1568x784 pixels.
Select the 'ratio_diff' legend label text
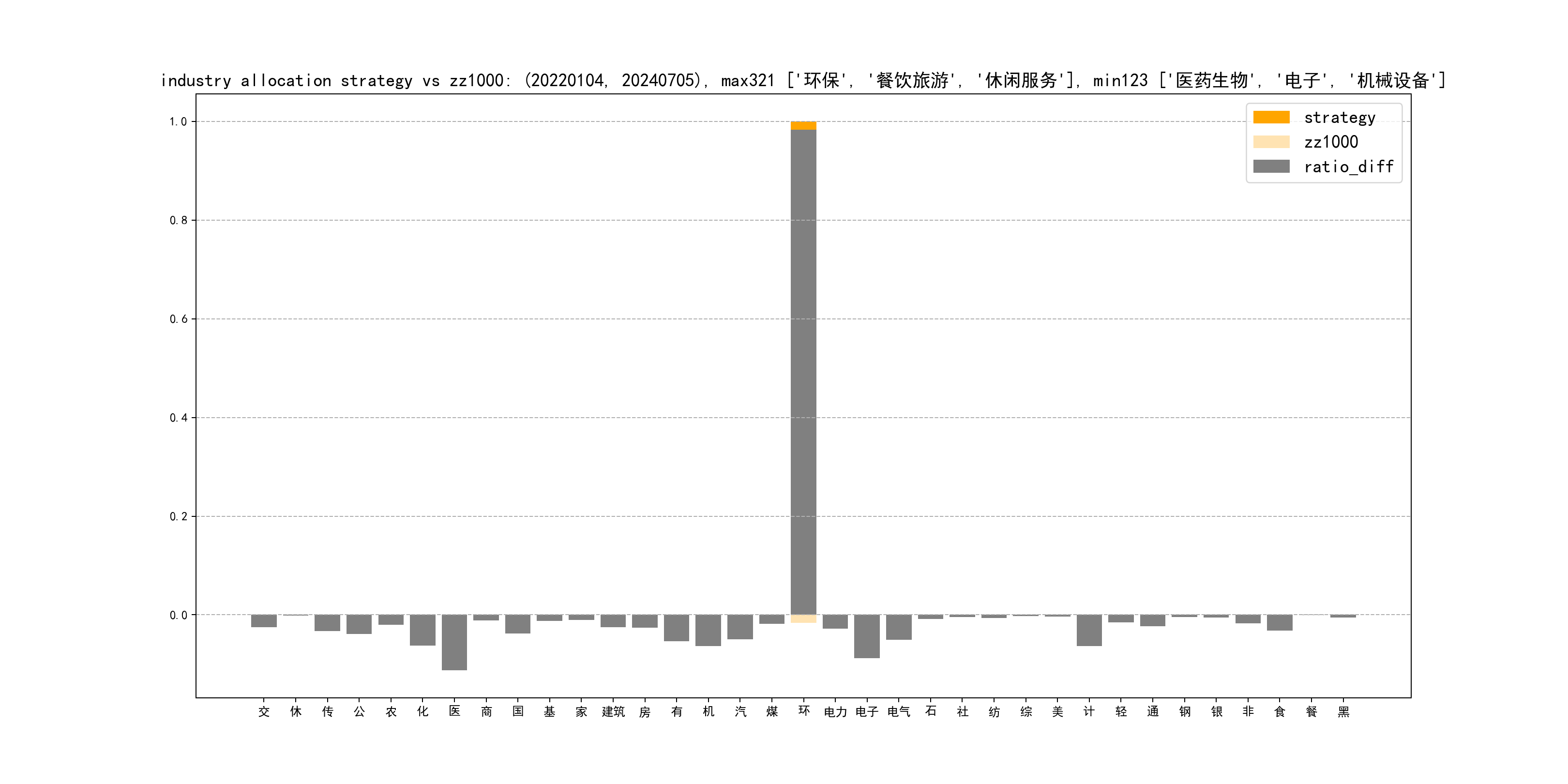tap(1348, 166)
